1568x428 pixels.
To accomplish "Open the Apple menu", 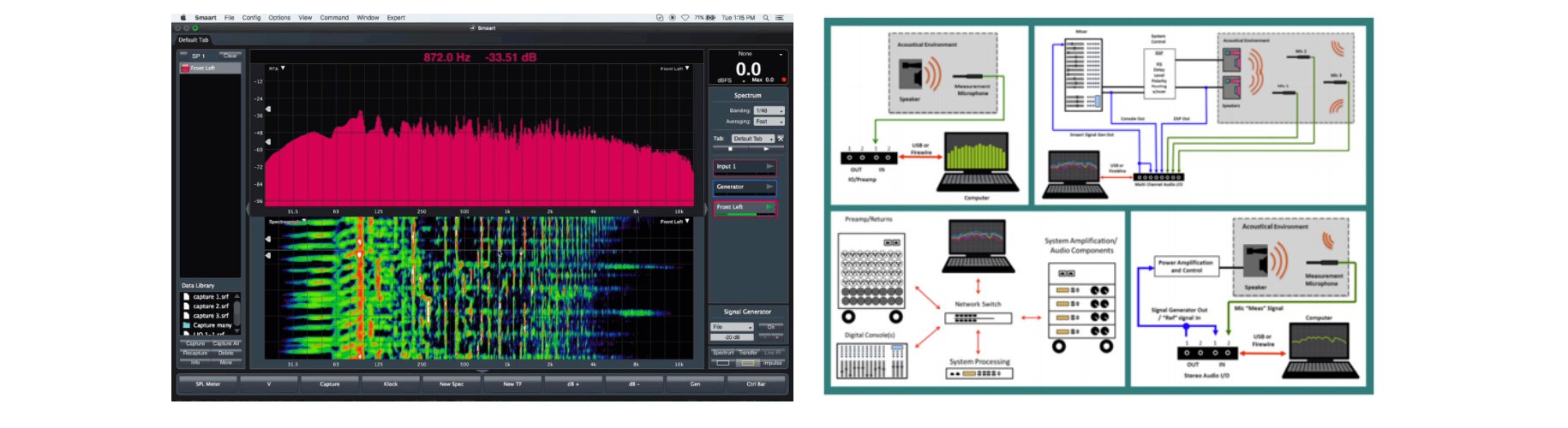I will coord(183,17).
